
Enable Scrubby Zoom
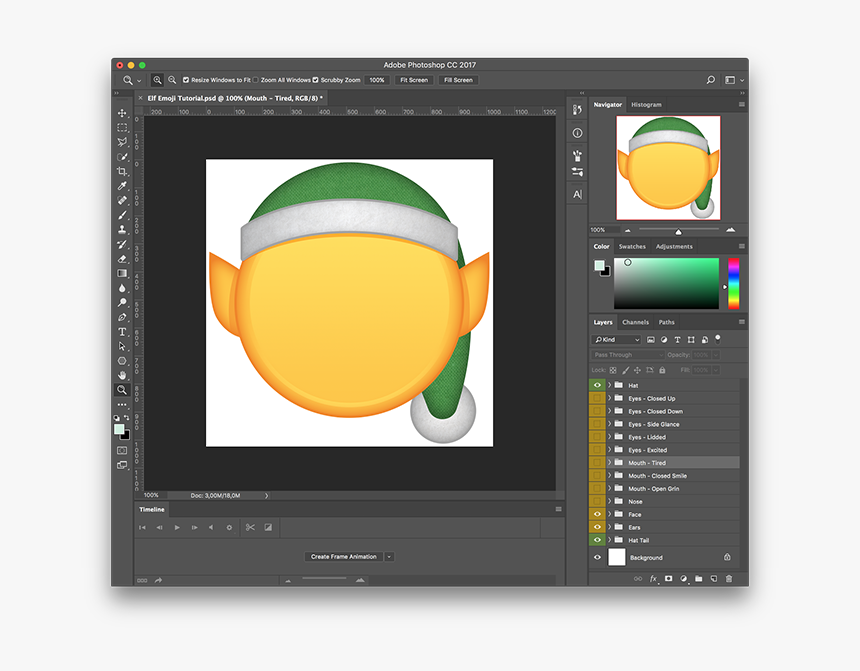pyautogui.click(x=315, y=80)
